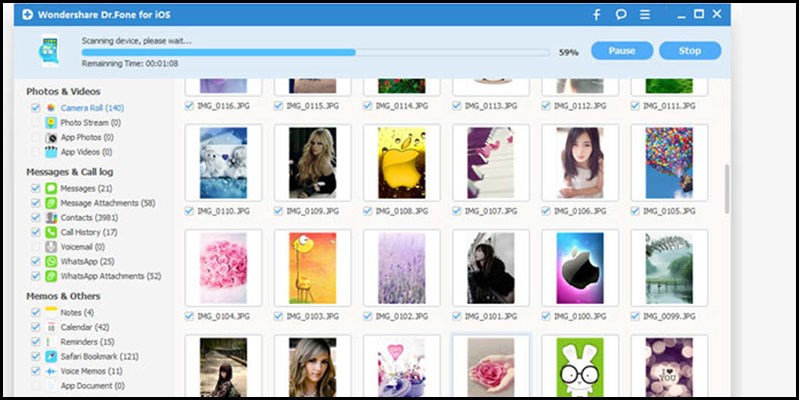Select the bunny with glasses thumbnail
800x400 pixels.
[580, 366]
